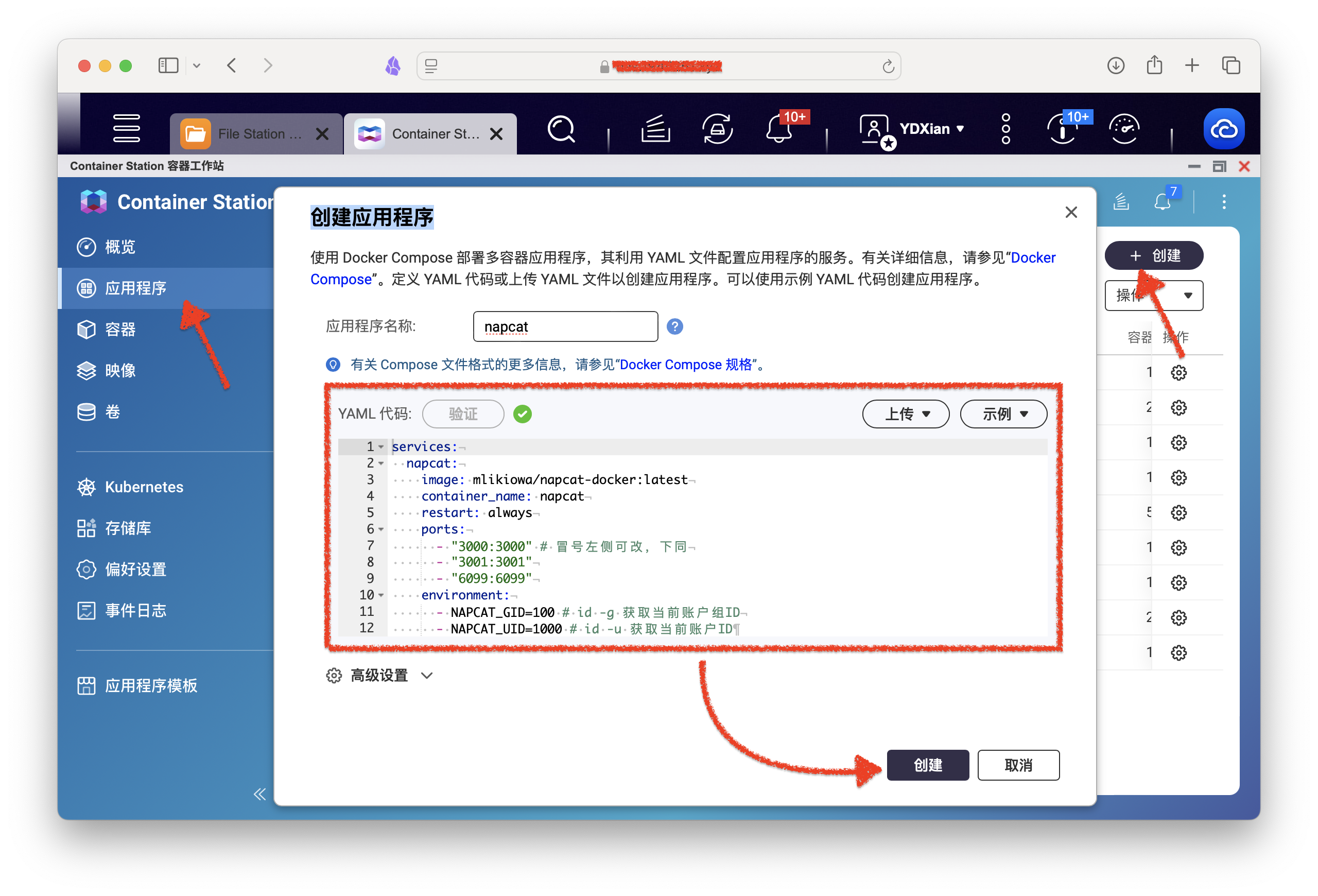Open 事件日志 in the sidebar
Viewport: 1318px width, 896px height.
coord(166,610)
